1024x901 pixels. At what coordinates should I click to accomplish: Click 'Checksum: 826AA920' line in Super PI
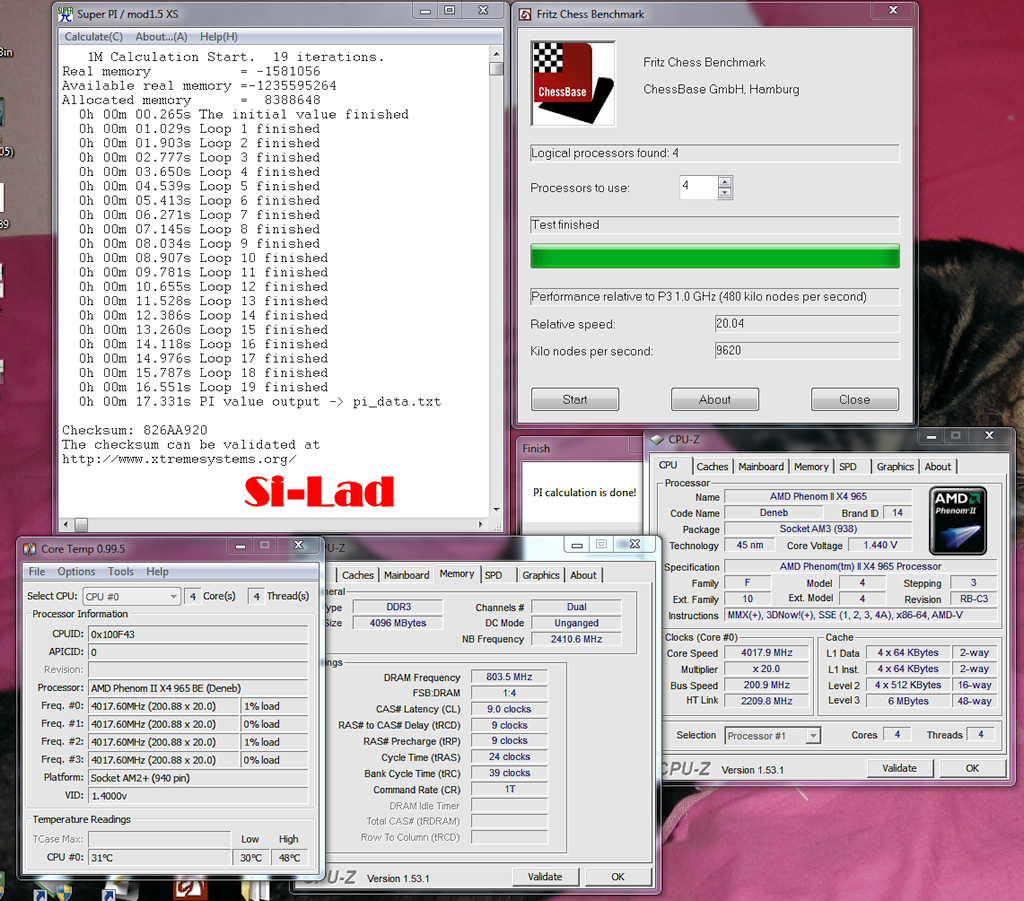click(135, 430)
